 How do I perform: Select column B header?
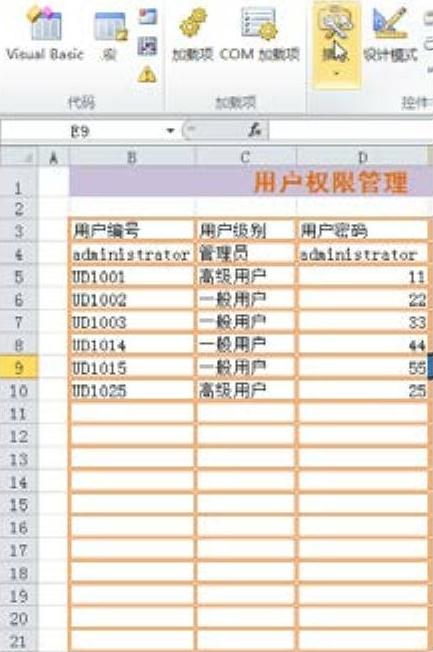coord(132,158)
